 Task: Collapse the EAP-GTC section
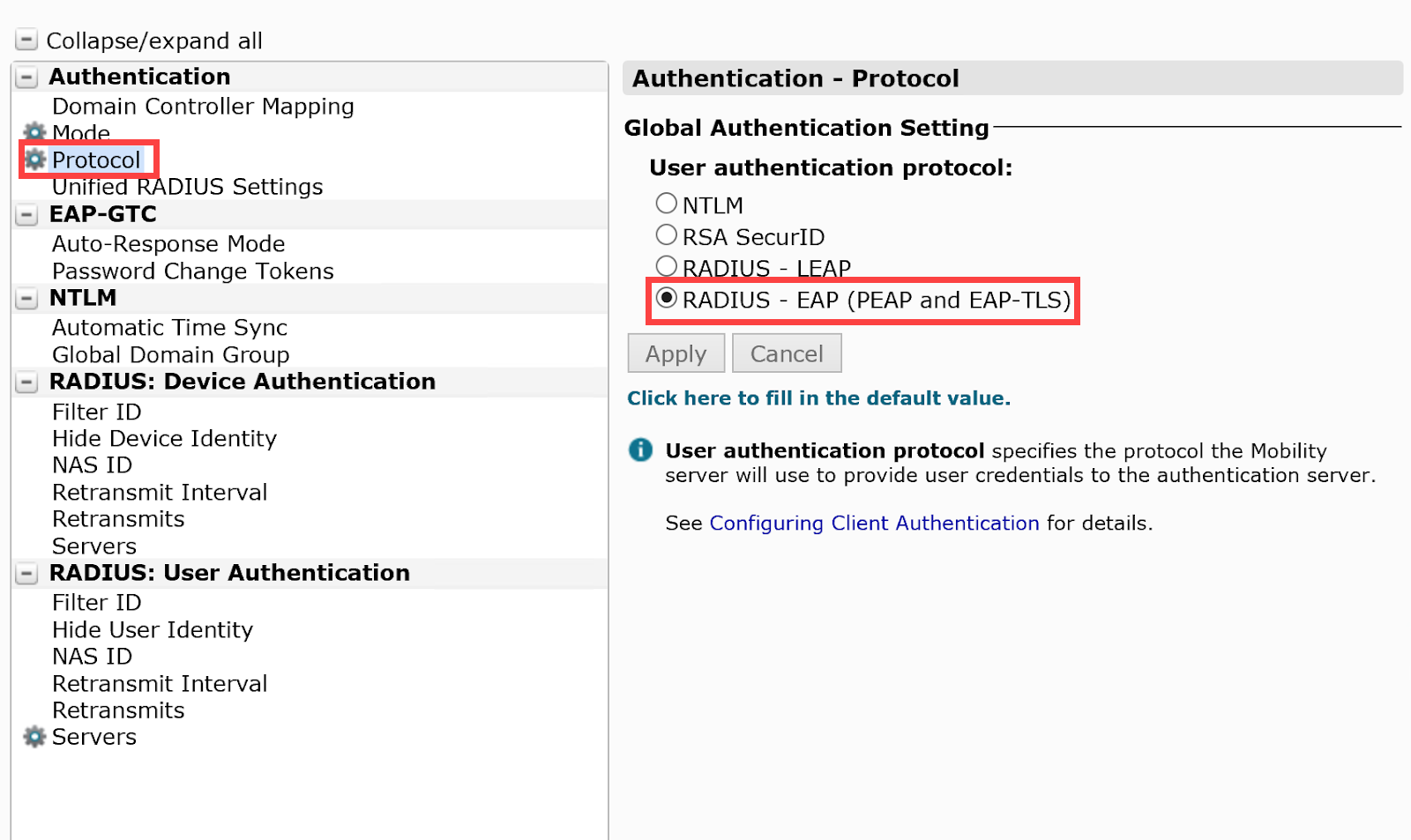pos(26,215)
